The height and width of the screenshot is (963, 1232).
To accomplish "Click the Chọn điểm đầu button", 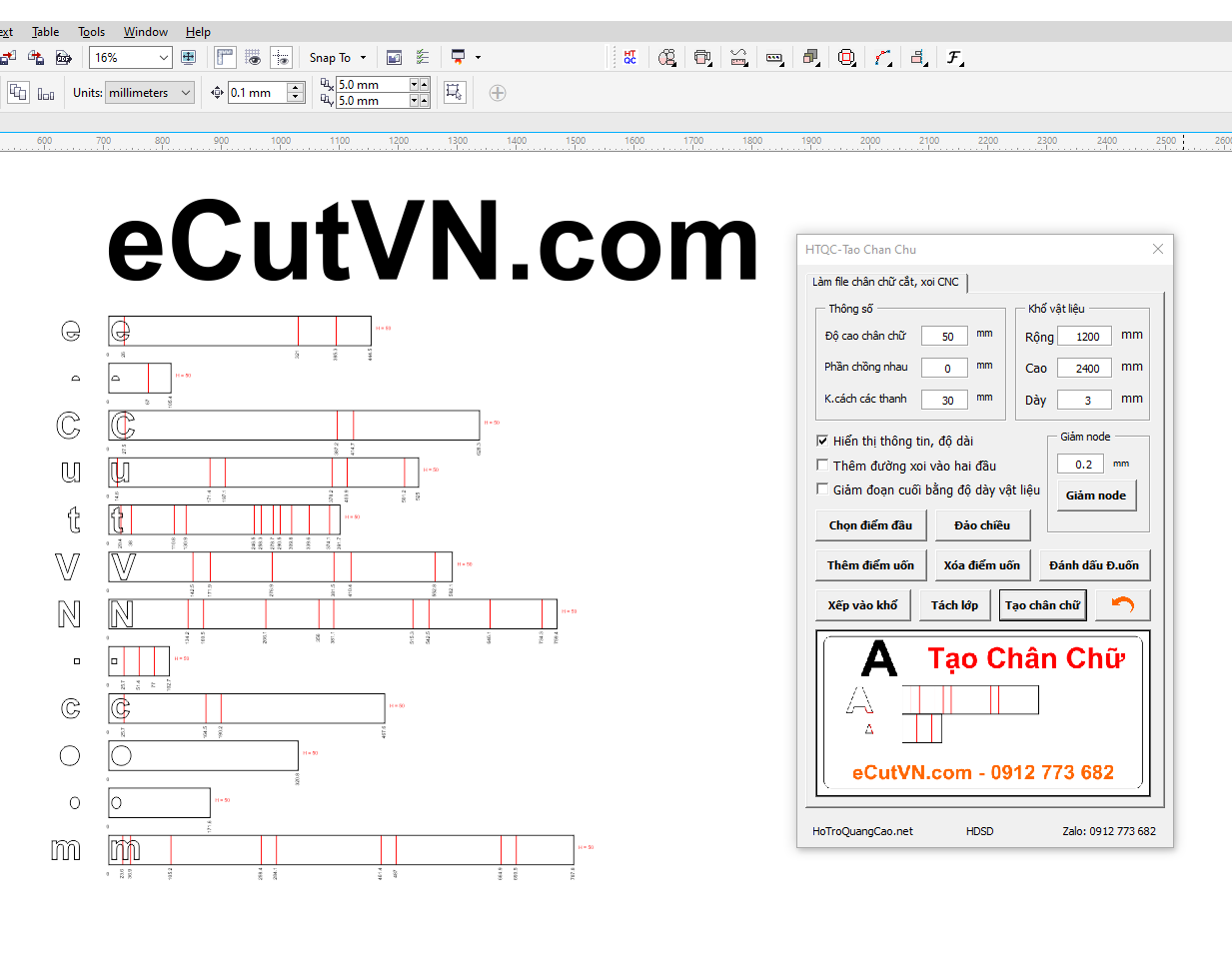I will coord(871,525).
